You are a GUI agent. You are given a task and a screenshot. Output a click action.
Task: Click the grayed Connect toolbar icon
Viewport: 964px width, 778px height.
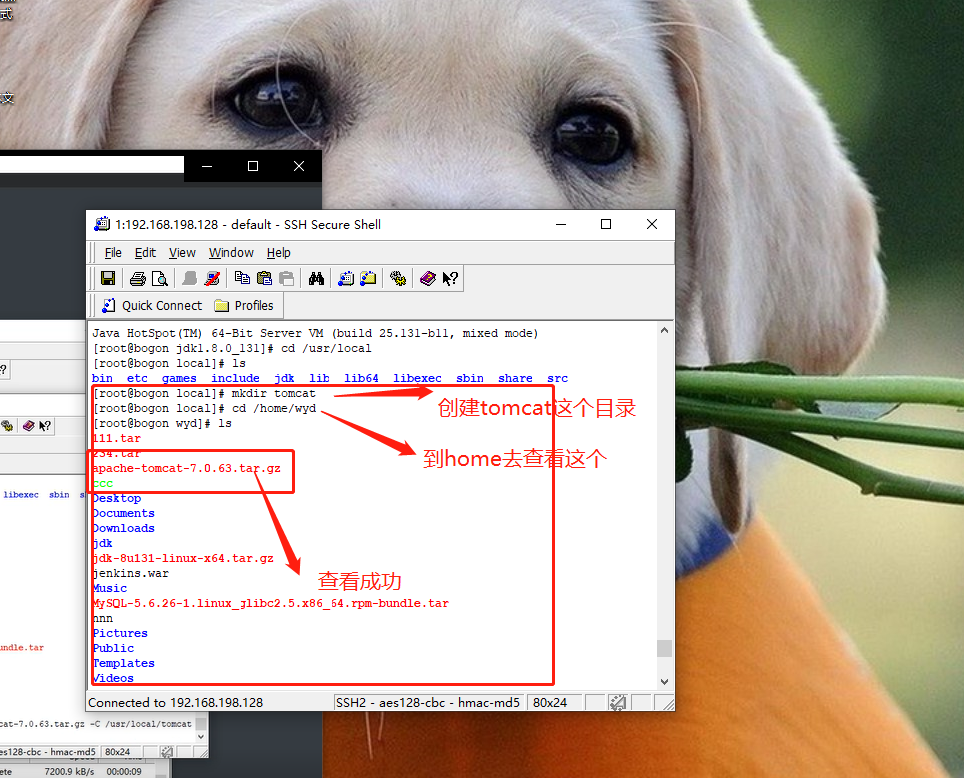(189, 279)
